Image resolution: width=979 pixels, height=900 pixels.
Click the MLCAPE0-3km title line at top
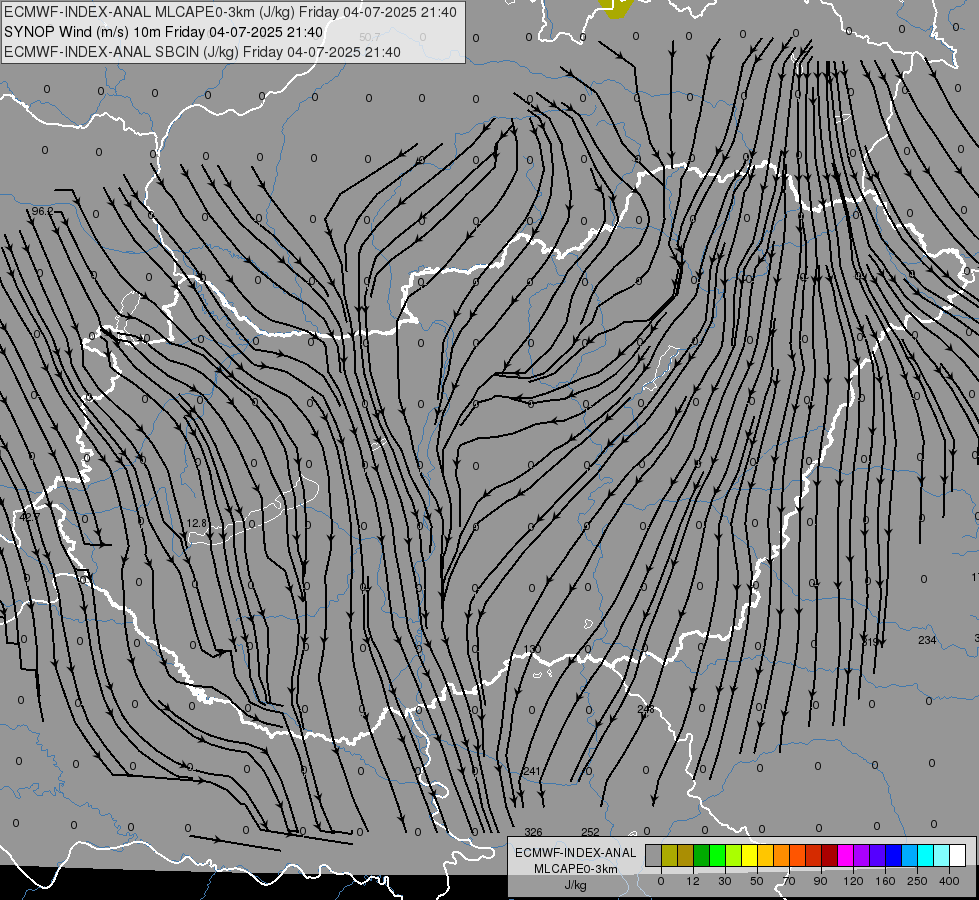tap(230, 12)
